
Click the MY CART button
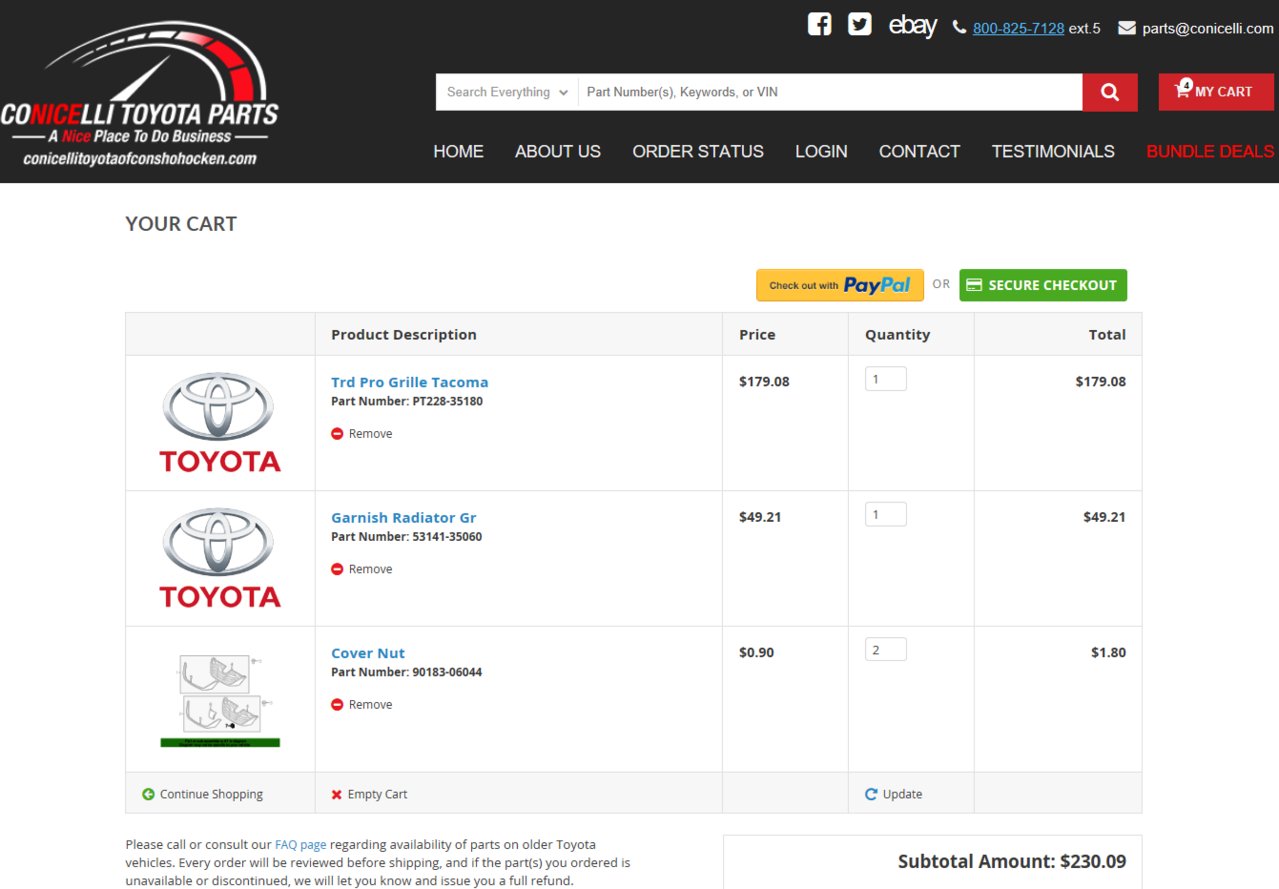click(1216, 92)
